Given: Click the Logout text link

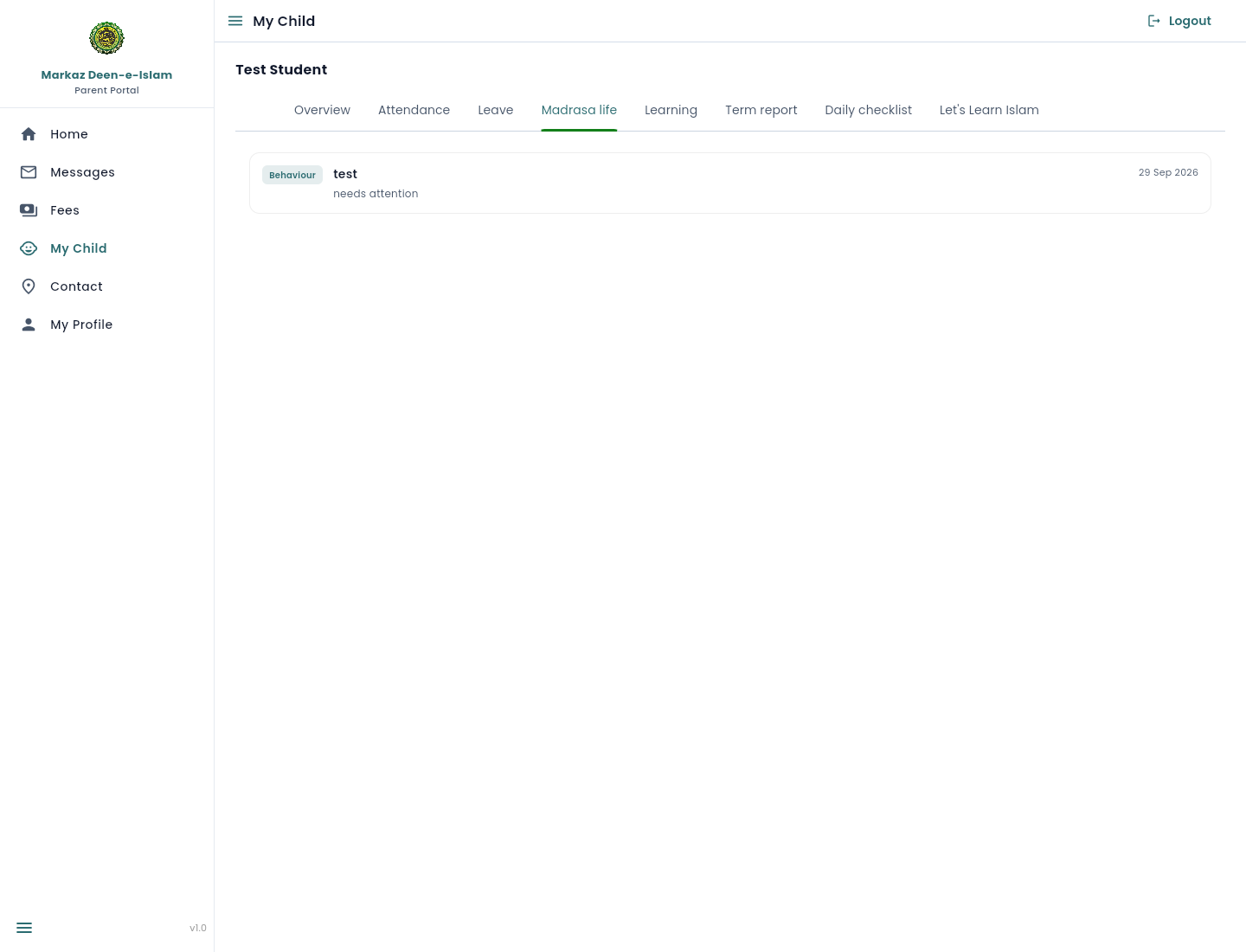Looking at the screenshot, I should [1190, 21].
